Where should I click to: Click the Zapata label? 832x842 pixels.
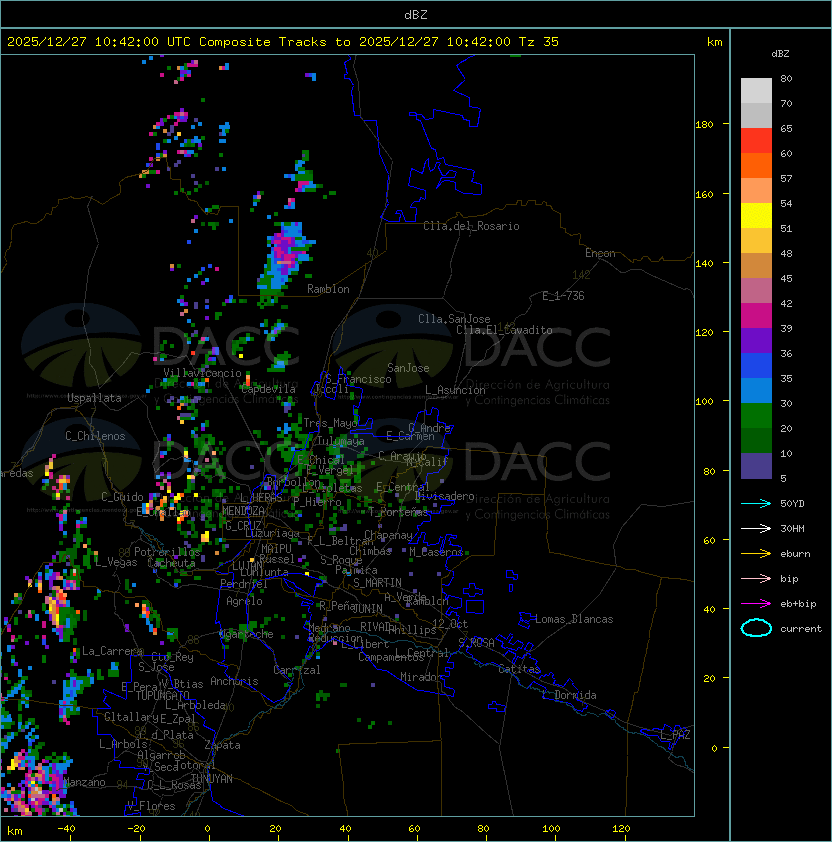(222, 745)
